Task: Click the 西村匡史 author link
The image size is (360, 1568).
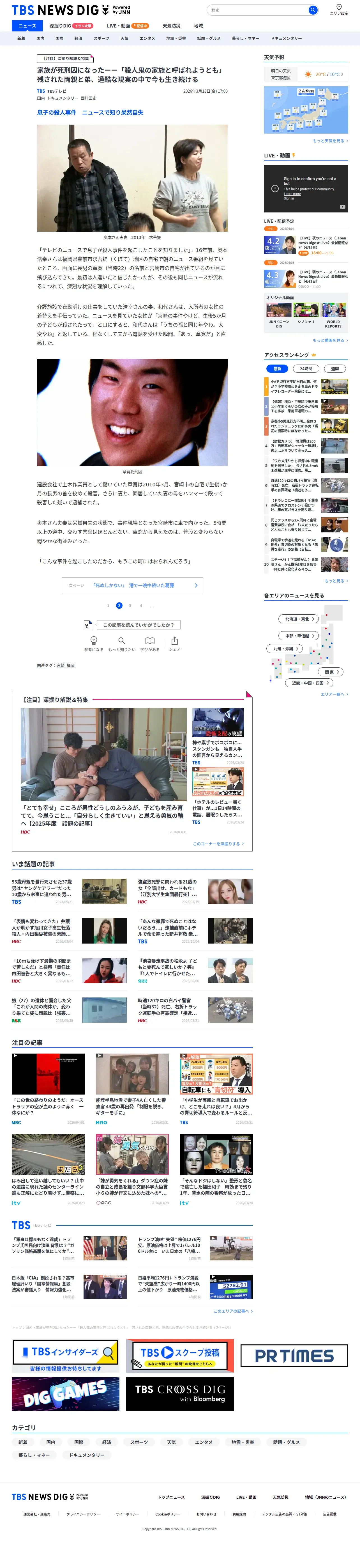Action: click(89, 98)
